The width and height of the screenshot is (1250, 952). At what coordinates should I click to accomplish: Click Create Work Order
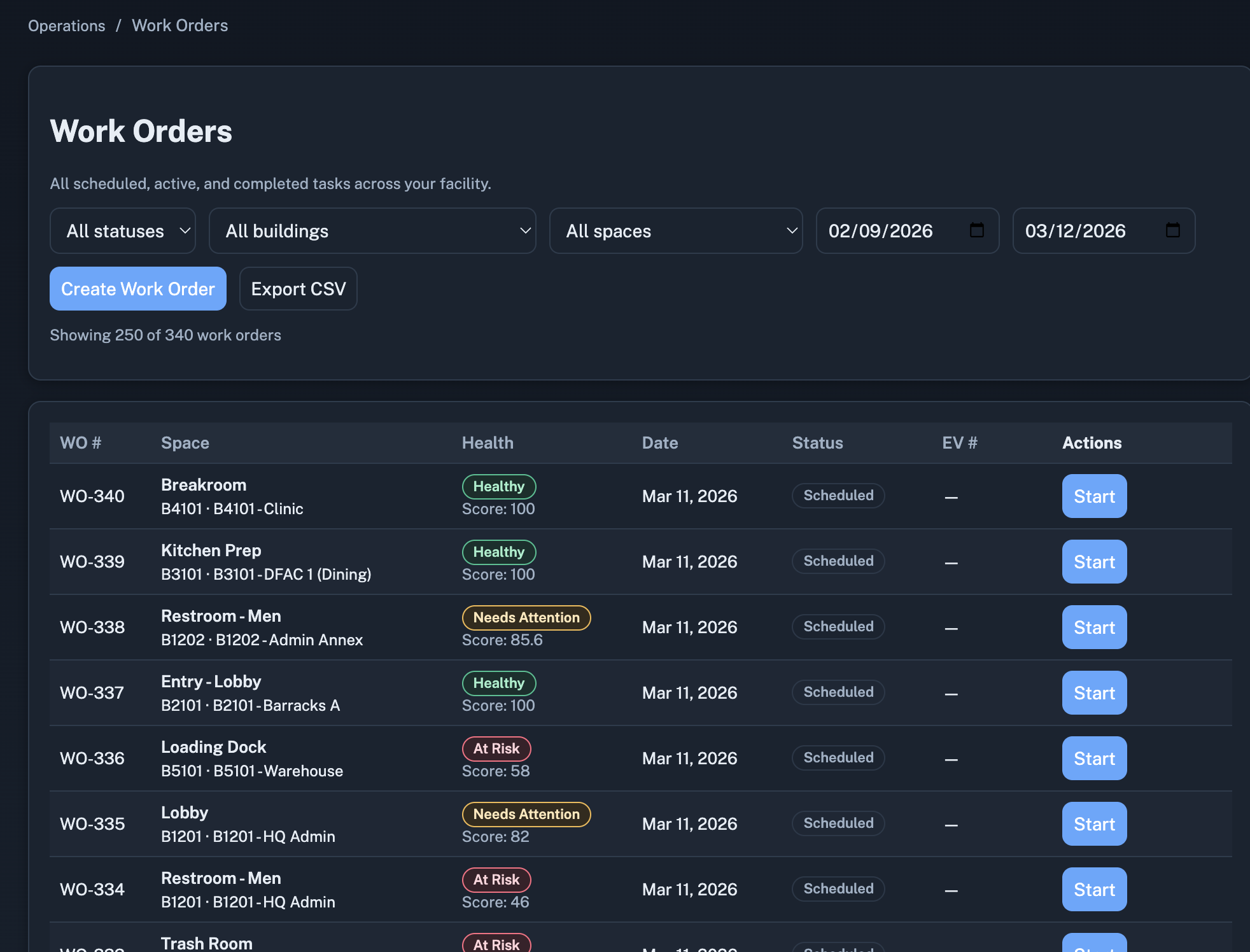coord(137,288)
